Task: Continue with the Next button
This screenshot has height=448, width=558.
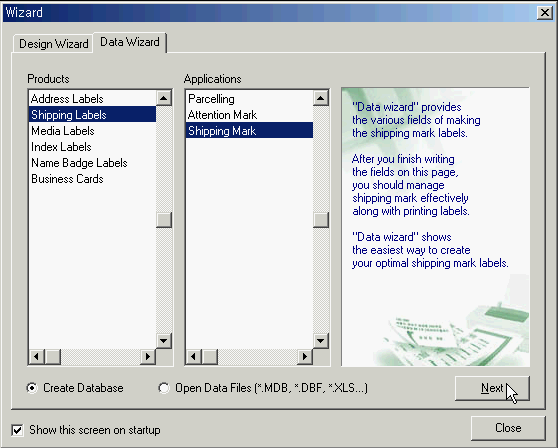Action: [492, 388]
